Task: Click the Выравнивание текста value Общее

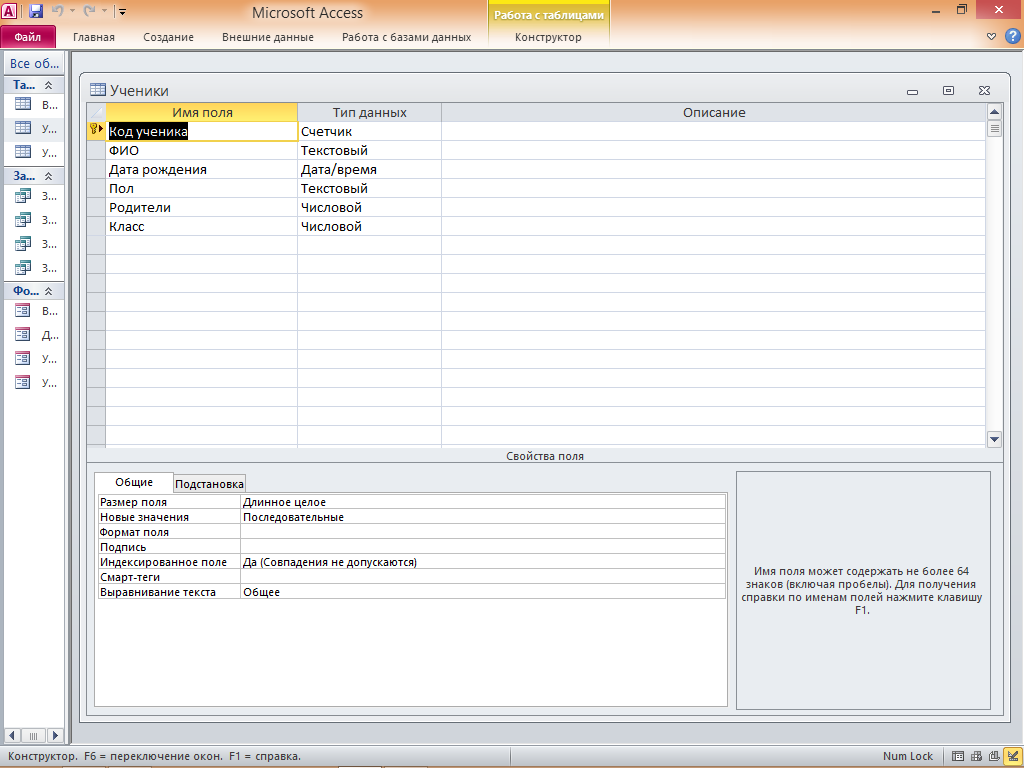Action: point(483,592)
